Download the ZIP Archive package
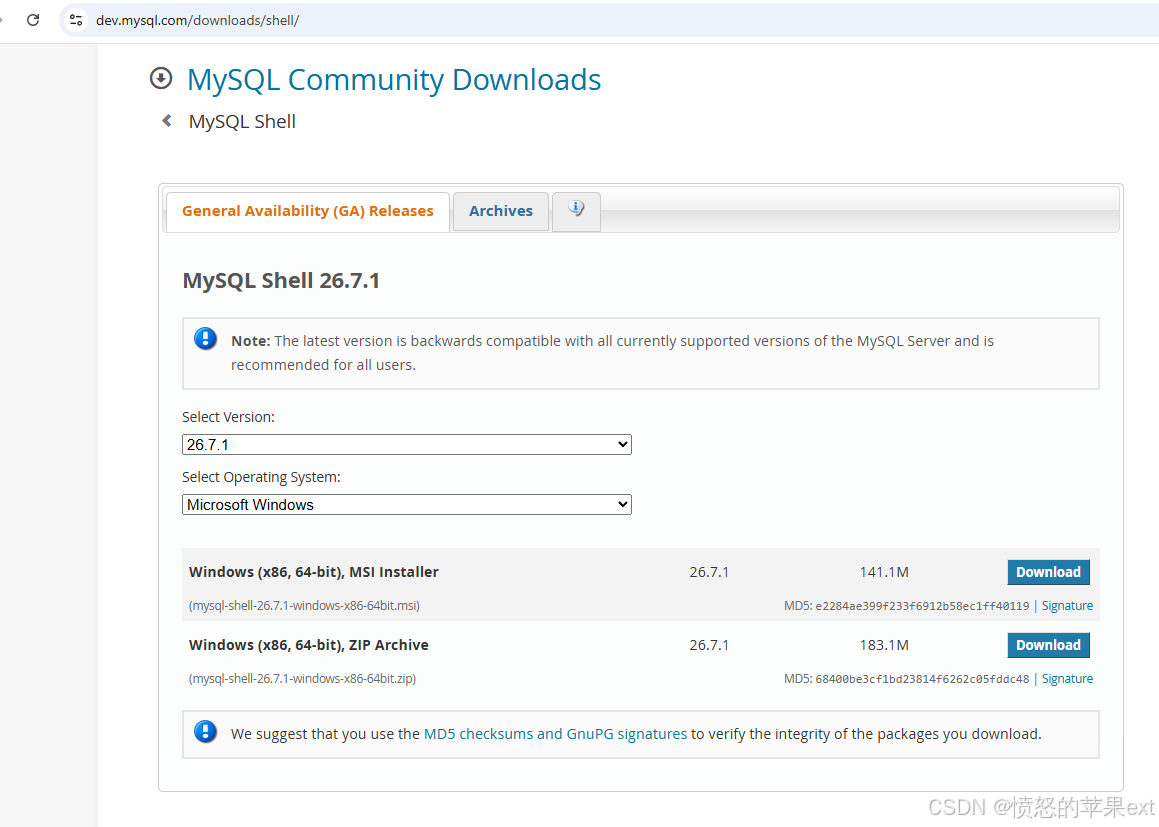Image resolution: width=1159 pixels, height=827 pixels. coord(1048,645)
